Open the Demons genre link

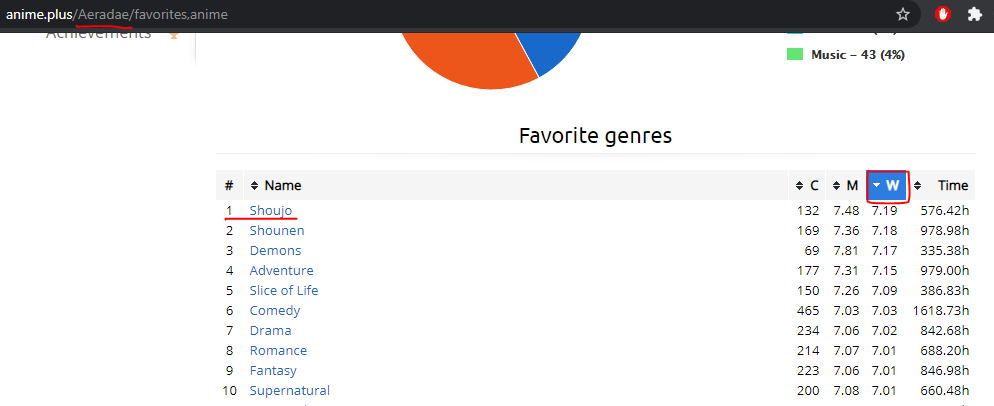click(275, 251)
